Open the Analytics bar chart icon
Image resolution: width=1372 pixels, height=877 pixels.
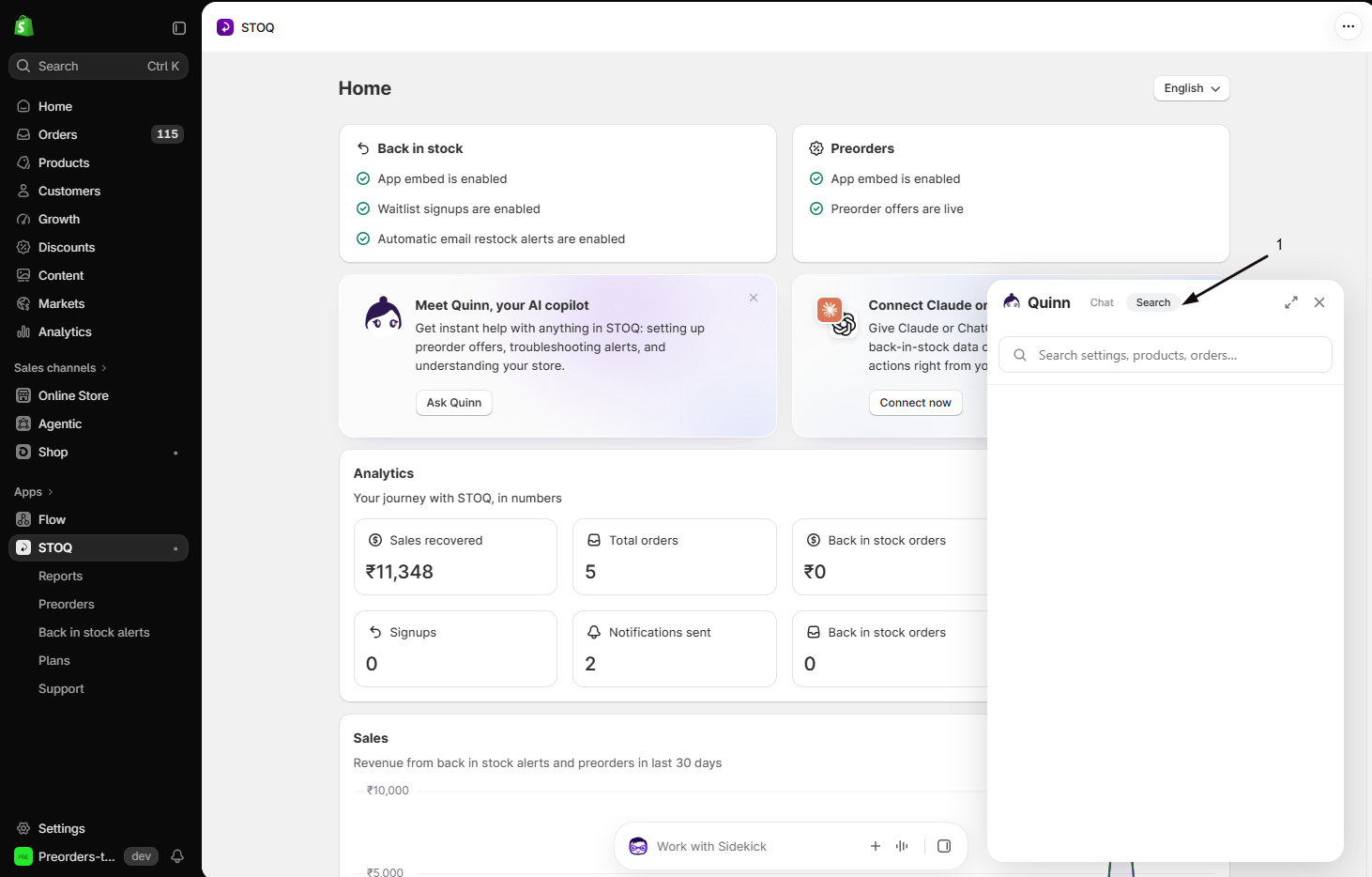click(x=23, y=331)
